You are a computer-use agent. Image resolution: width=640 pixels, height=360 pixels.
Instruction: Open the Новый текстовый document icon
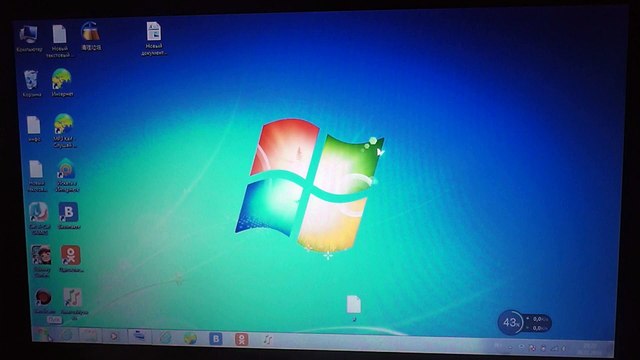pos(59,40)
